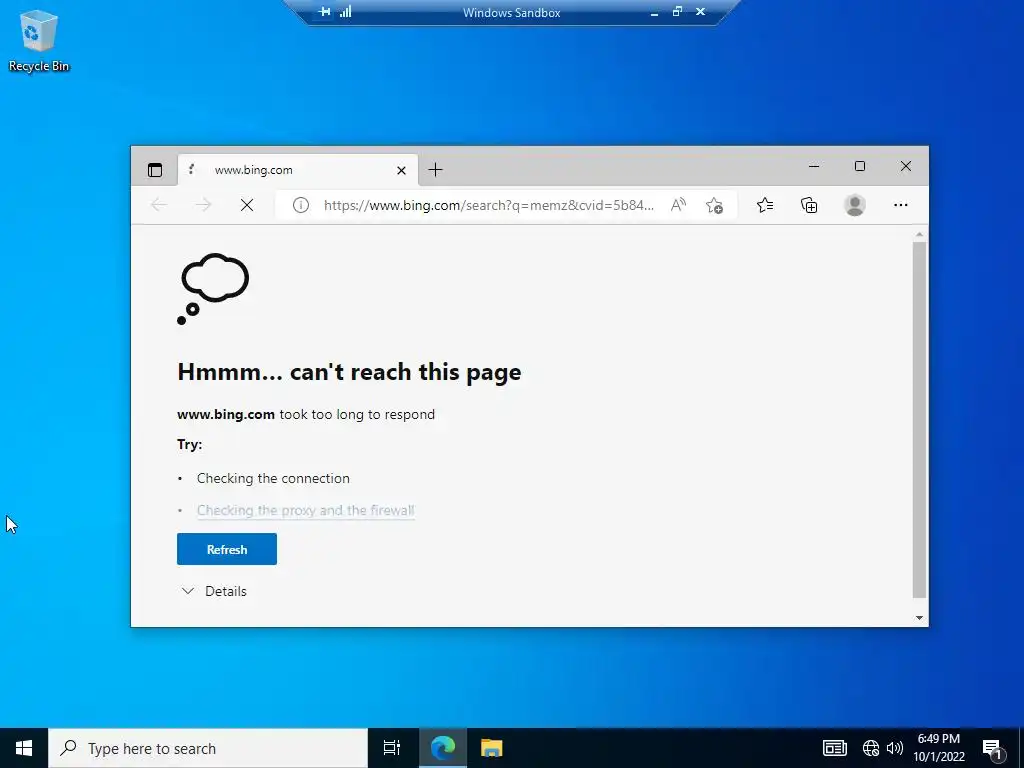The height and width of the screenshot is (768, 1024).
Task: Open a new tab with plus button
Action: tap(436, 170)
